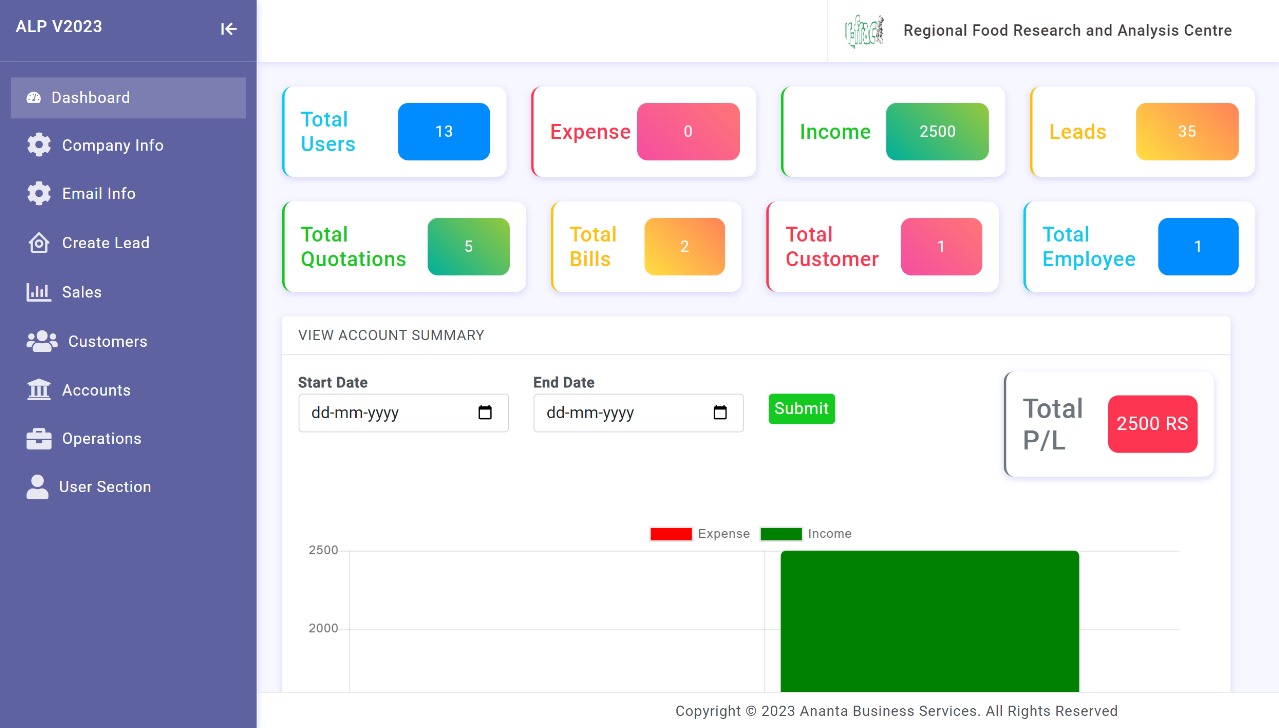Click the Total Bills label

(x=593, y=247)
